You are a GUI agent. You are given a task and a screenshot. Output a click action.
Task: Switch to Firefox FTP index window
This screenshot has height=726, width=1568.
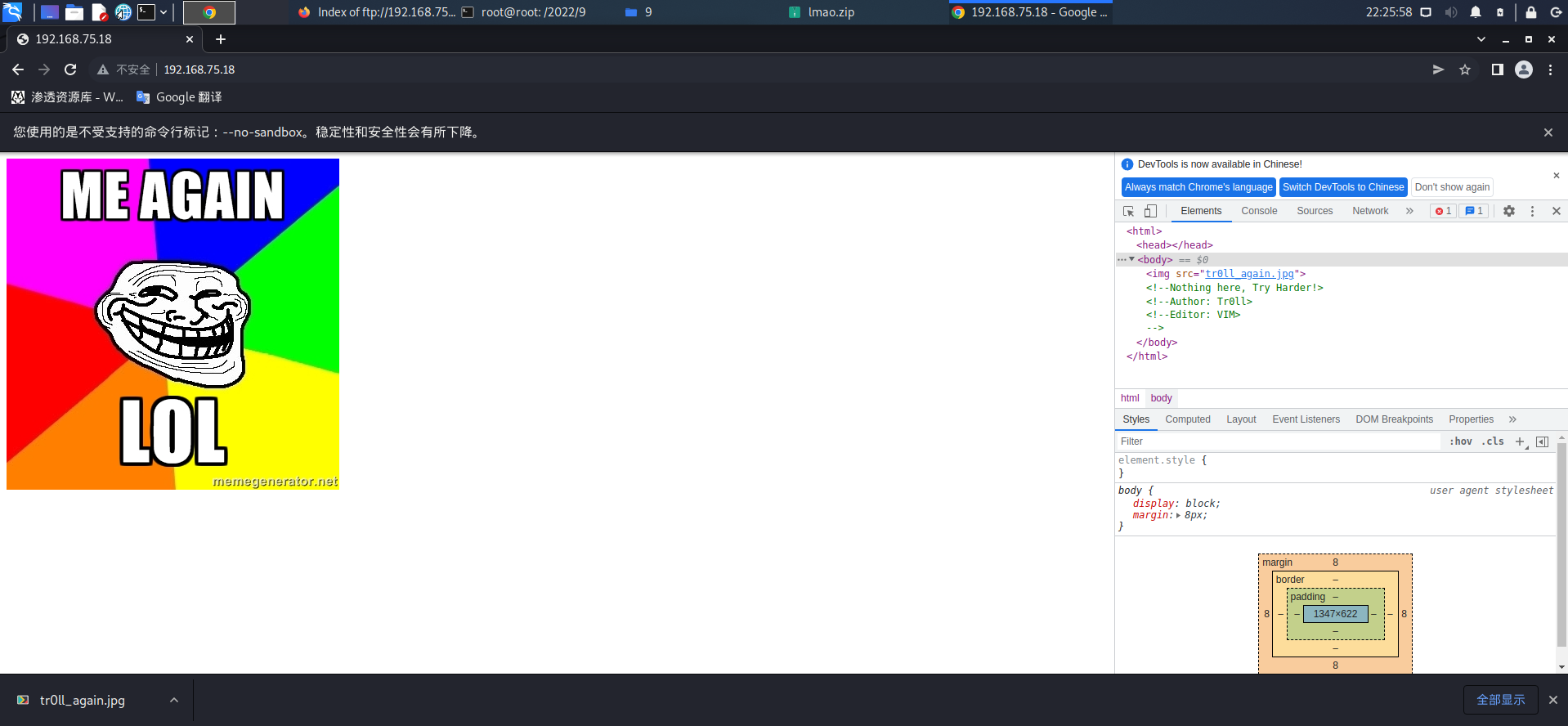pyautogui.click(x=376, y=12)
